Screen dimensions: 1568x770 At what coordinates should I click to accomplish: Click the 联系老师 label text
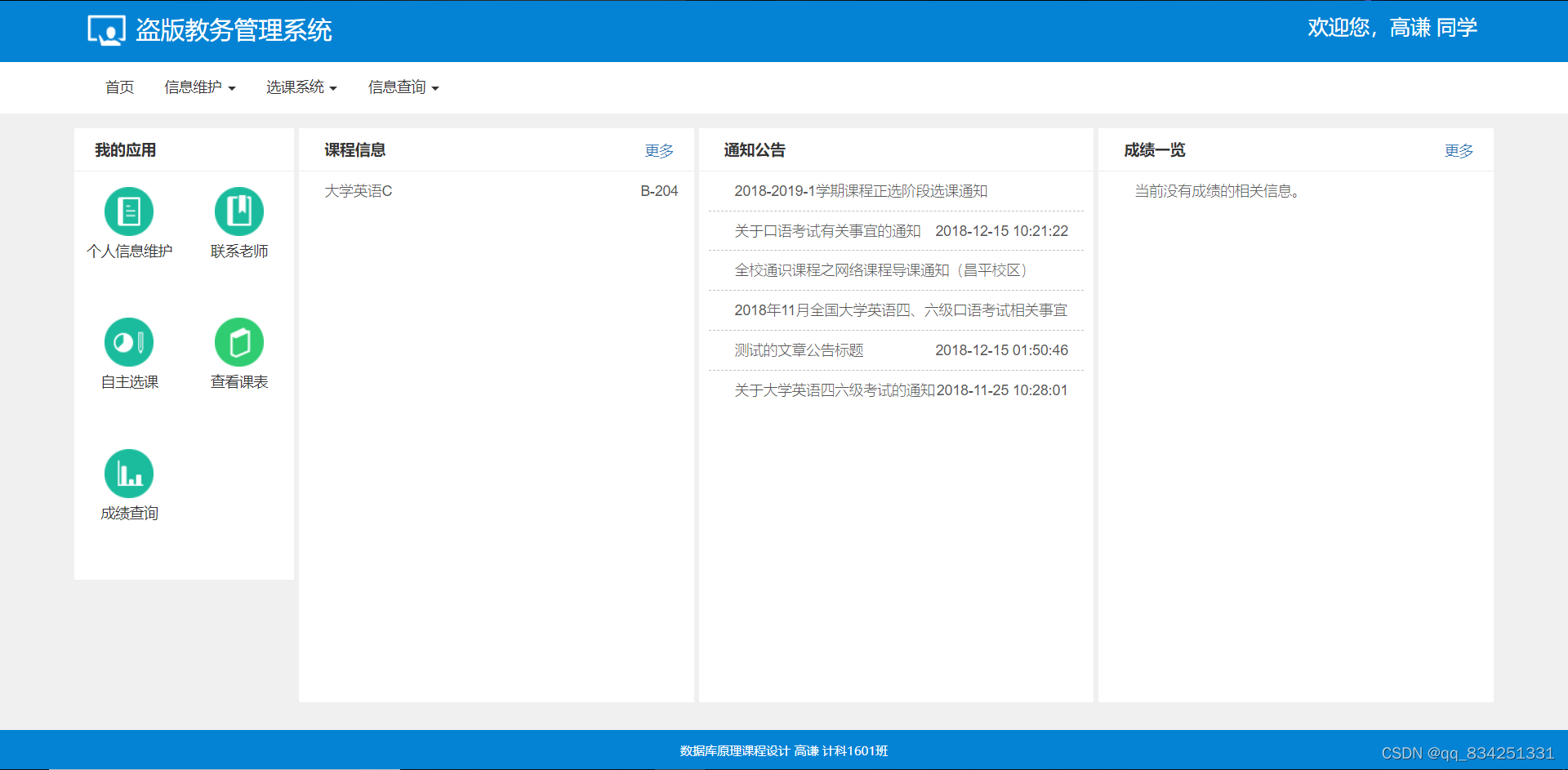tap(239, 251)
